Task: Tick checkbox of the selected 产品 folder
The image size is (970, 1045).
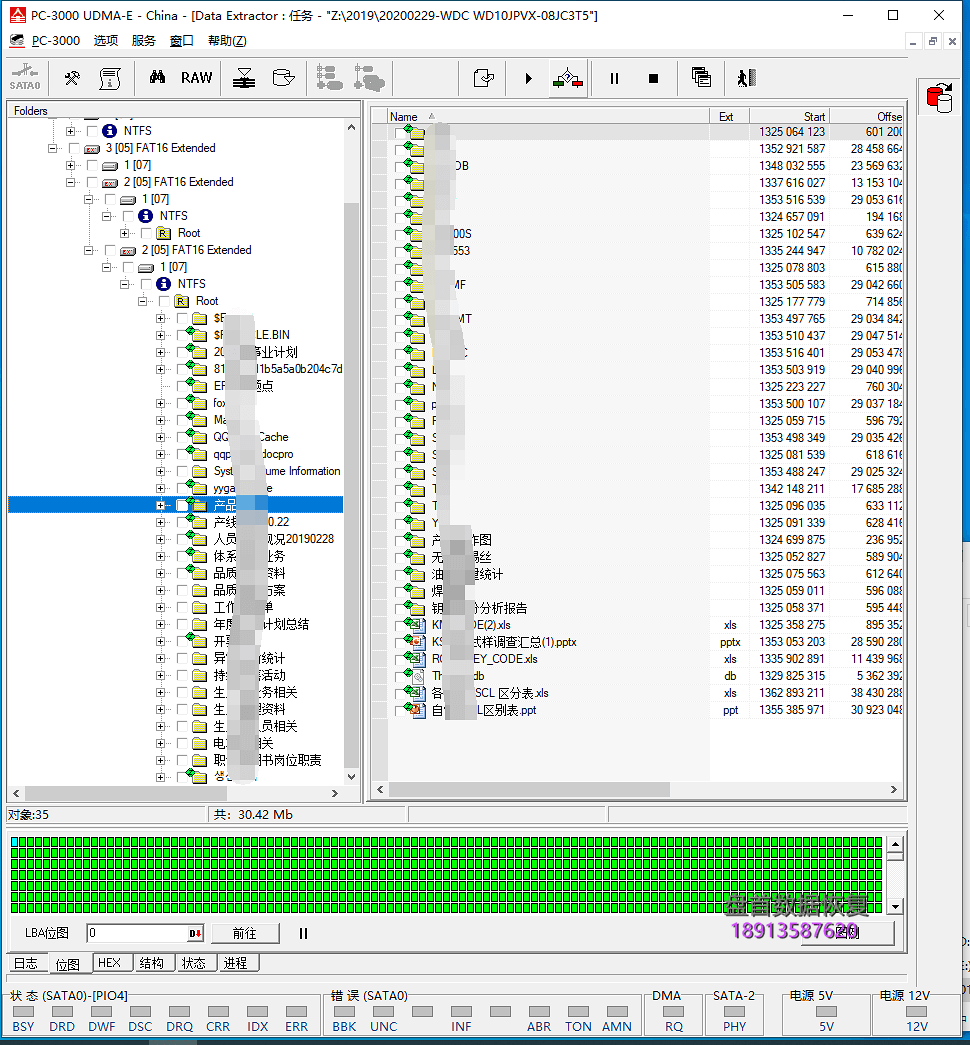Action: (182, 505)
